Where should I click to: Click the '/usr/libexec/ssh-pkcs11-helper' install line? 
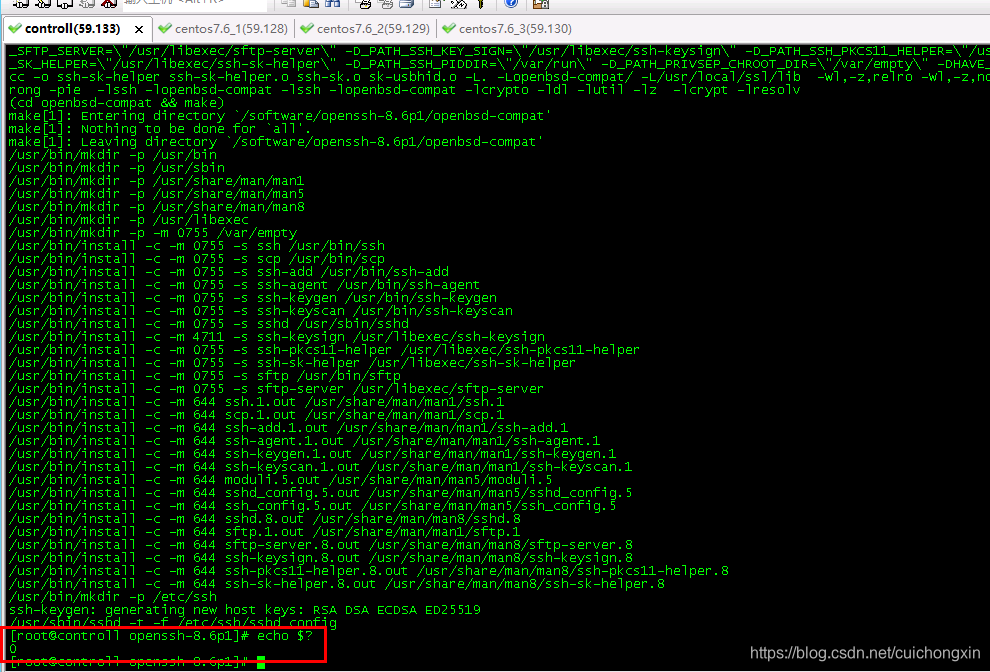tap(324, 350)
